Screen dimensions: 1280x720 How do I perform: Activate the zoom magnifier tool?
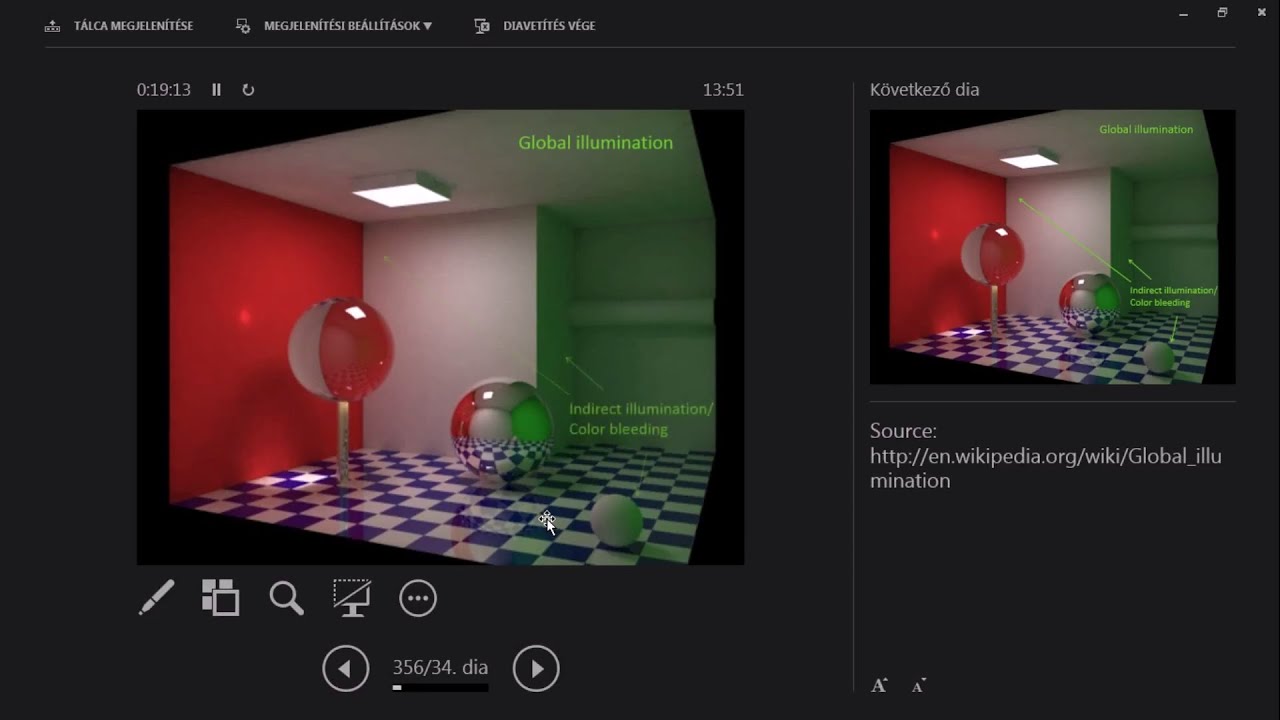(286, 598)
